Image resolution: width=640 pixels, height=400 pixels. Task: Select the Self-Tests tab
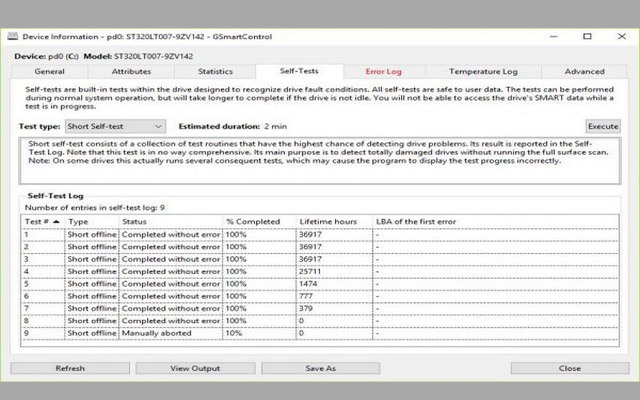click(299, 71)
